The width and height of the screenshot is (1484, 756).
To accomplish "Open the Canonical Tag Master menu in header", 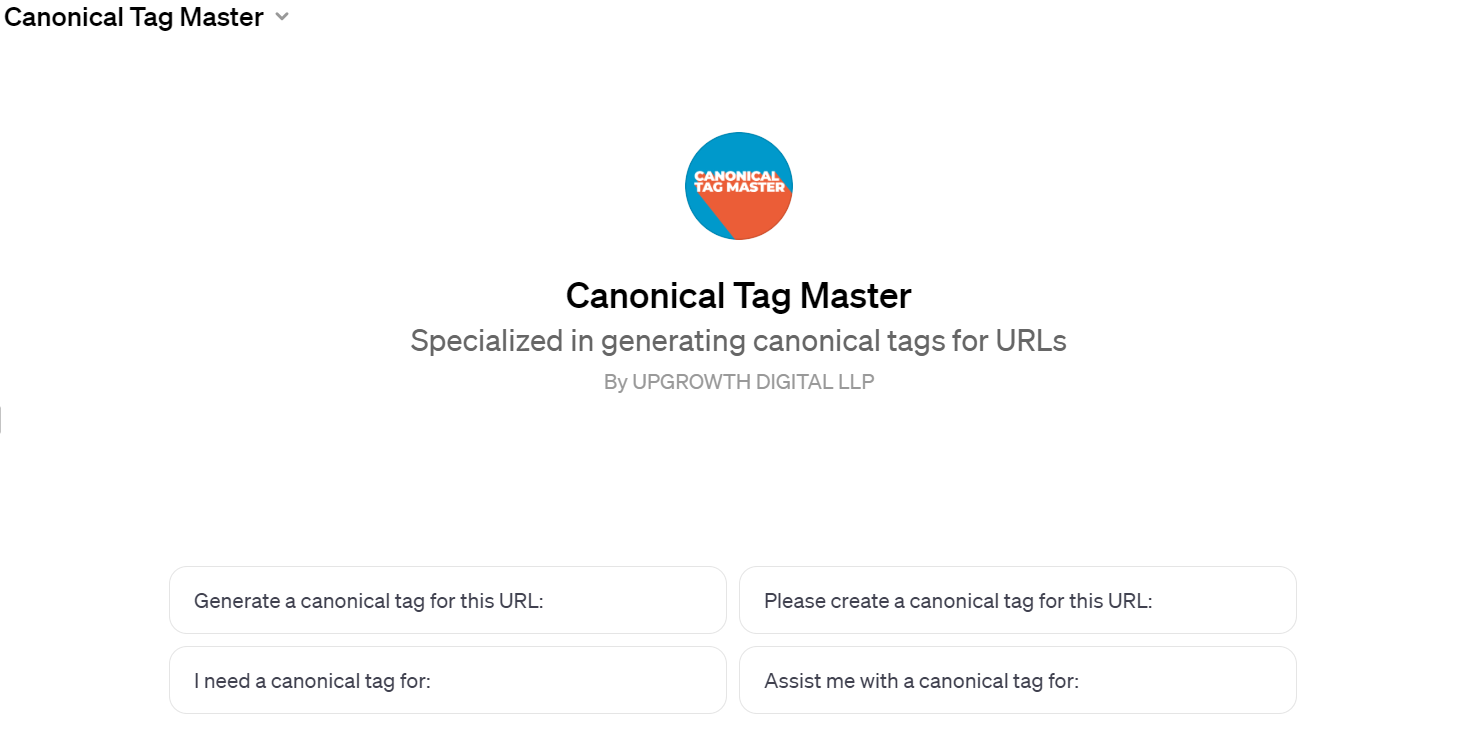I will click(x=147, y=17).
